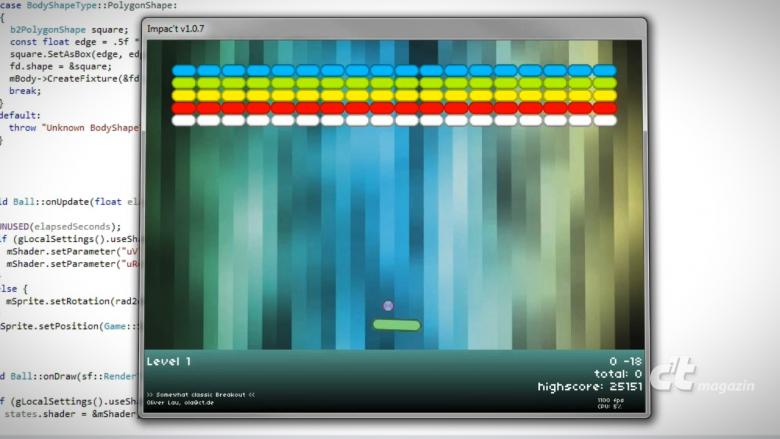Click 'Ball::onDraw(sf::Render' code line
Image resolution: width=780 pixels, height=439 pixels.
70,376
